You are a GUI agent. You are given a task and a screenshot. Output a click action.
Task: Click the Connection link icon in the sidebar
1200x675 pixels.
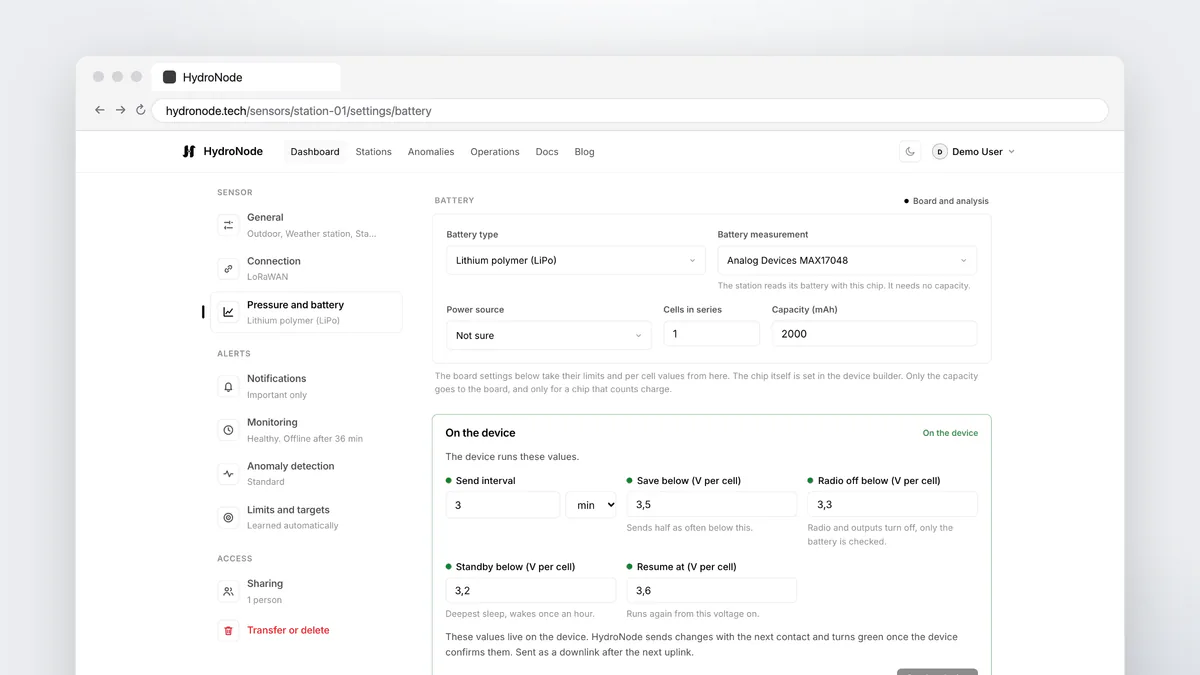pos(228,269)
